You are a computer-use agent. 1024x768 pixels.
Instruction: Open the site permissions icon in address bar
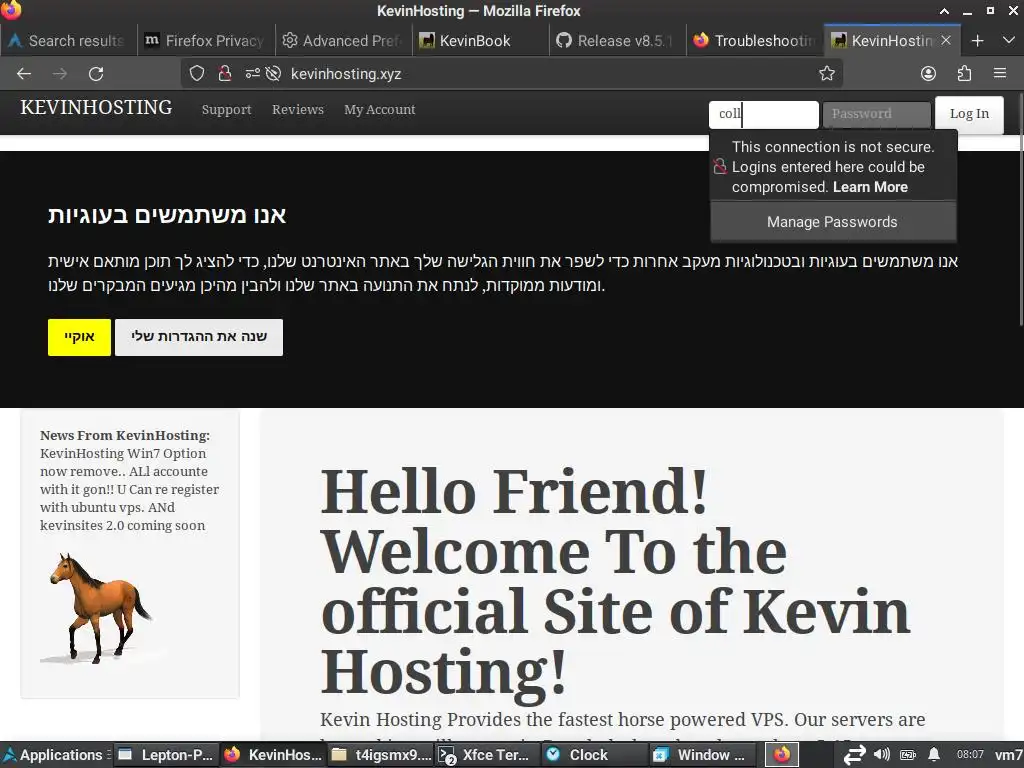[252, 74]
